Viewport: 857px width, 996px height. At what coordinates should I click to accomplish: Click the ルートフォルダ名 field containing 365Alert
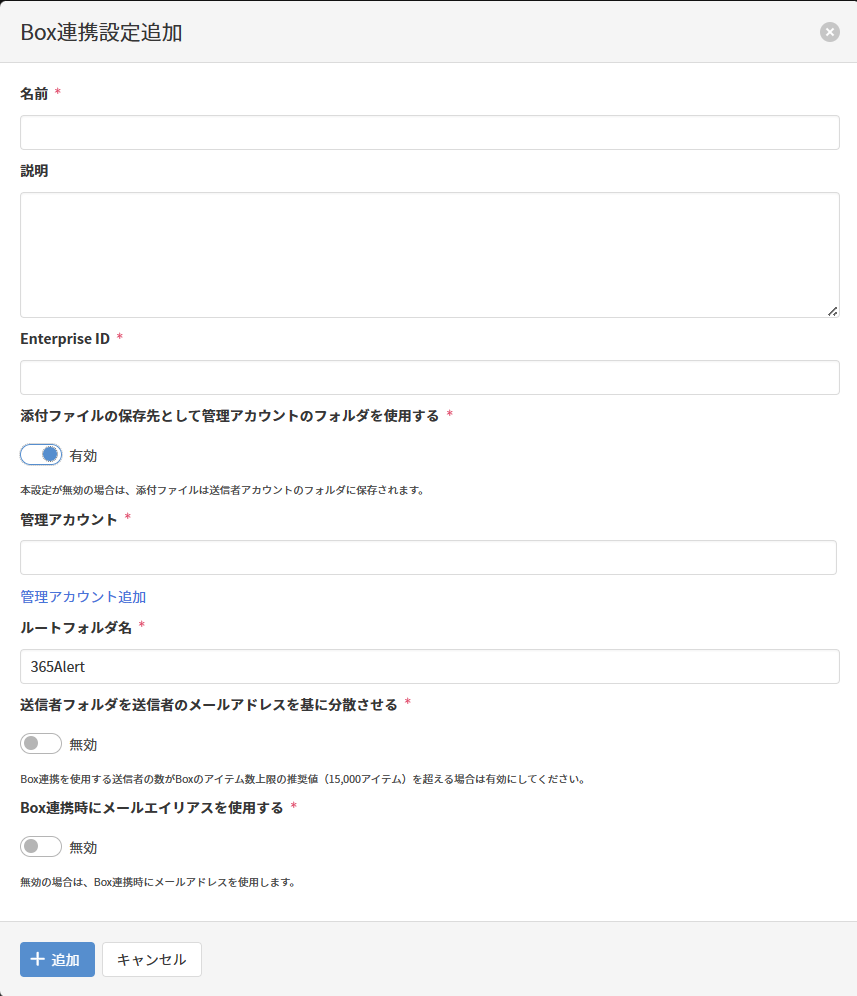click(x=429, y=667)
